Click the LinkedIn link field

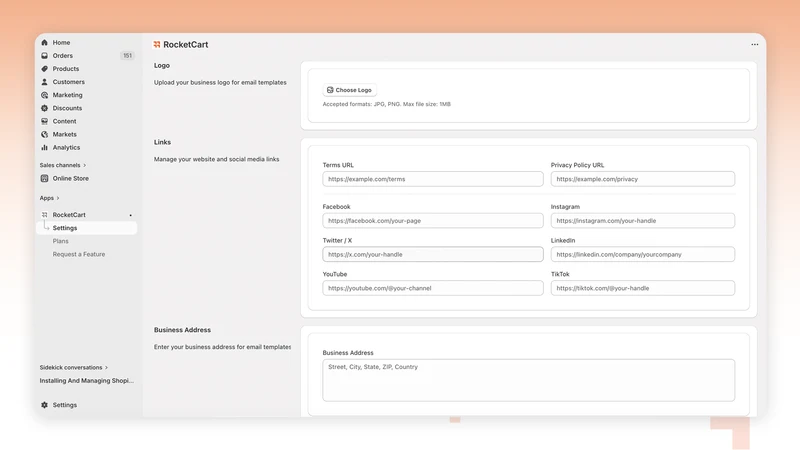click(643, 254)
